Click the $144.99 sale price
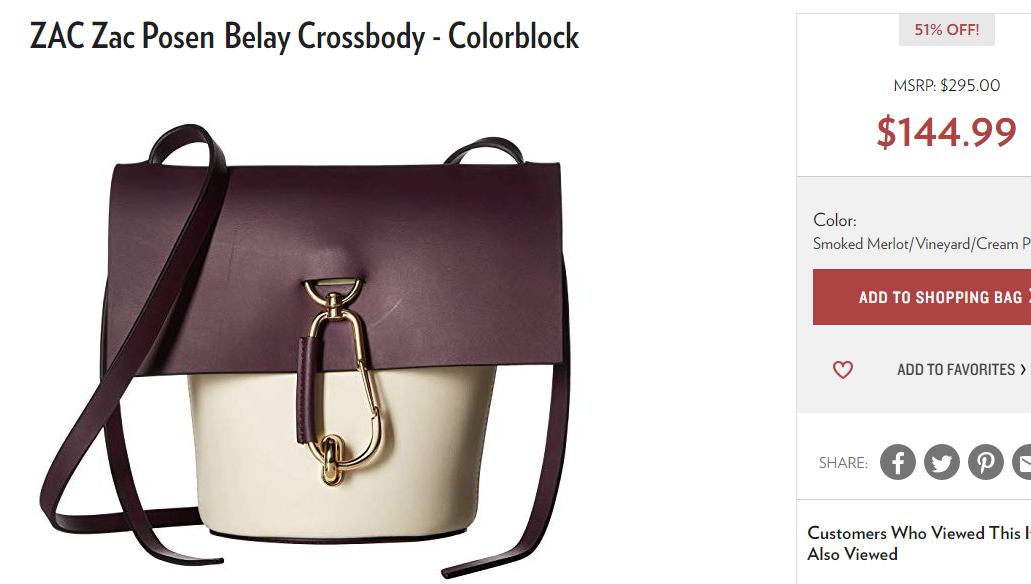Image resolution: width=1031 pixels, height=584 pixels. click(x=947, y=132)
